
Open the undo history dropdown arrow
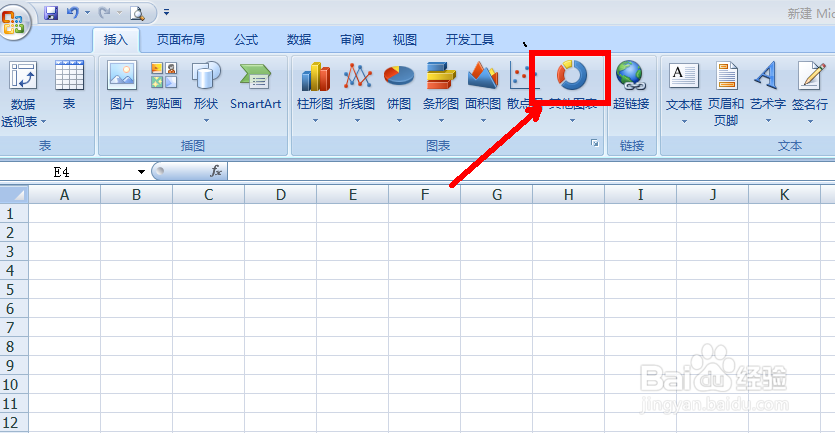[x=87, y=12]
